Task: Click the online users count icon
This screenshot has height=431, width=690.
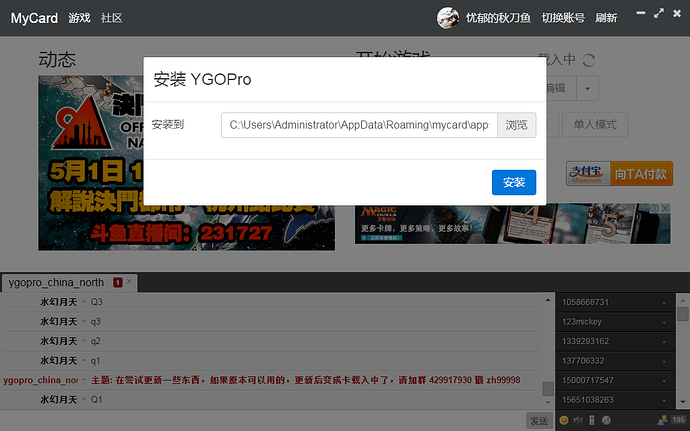Action: pos(662,419)
